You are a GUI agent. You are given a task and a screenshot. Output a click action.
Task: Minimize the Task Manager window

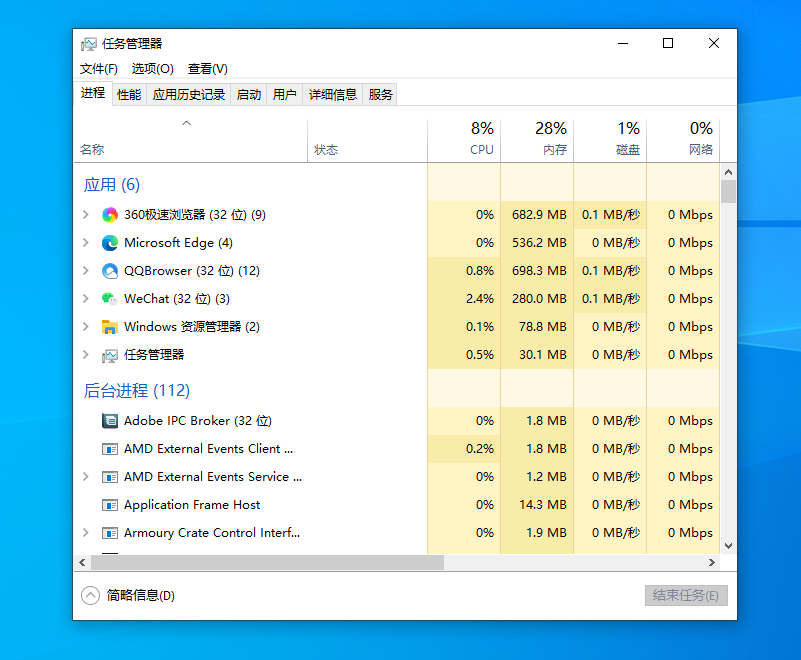point(623,43)
